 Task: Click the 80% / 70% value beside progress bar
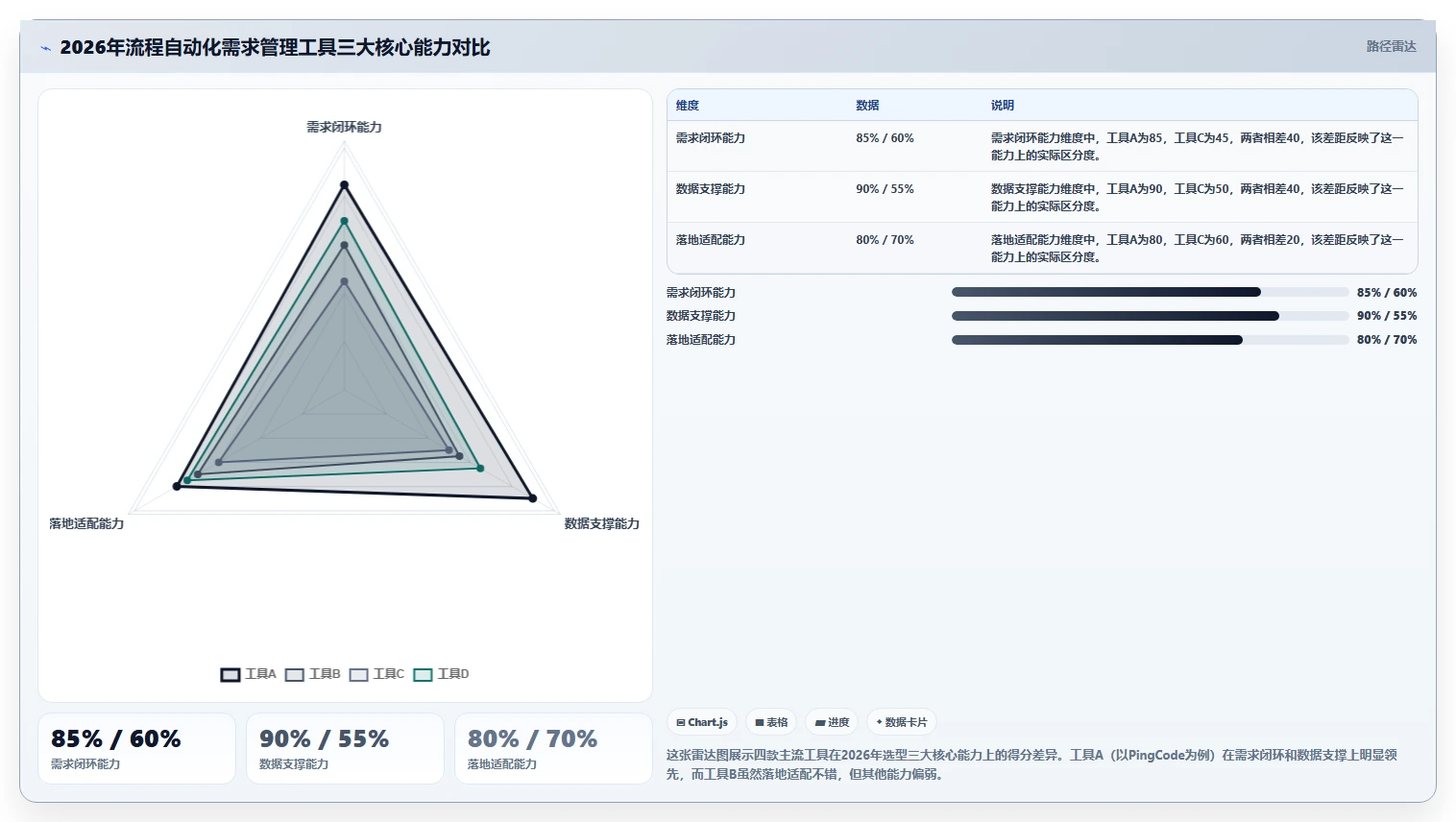[1387, 340]
